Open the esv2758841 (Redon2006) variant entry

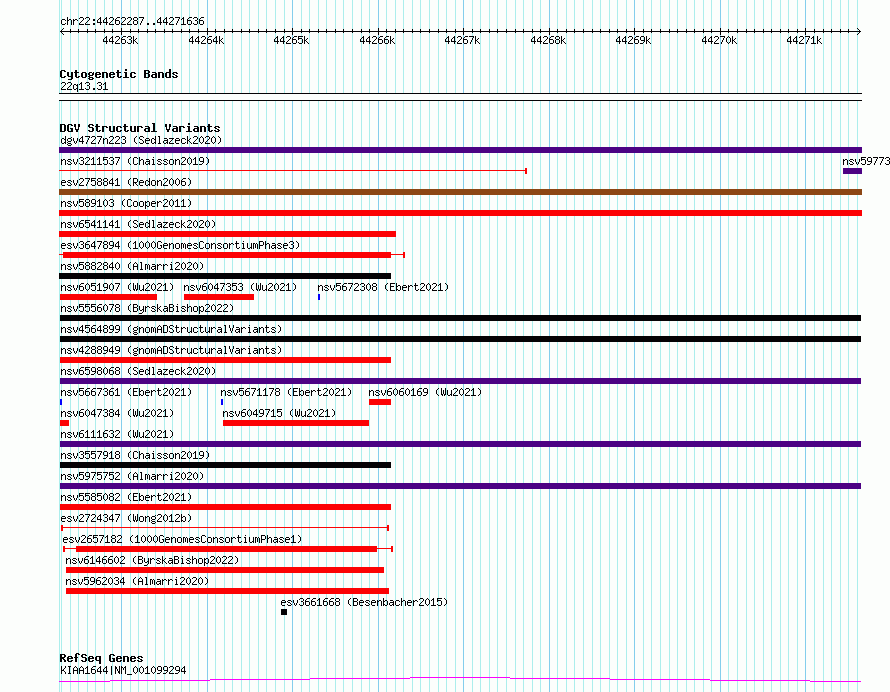point(126,182)
